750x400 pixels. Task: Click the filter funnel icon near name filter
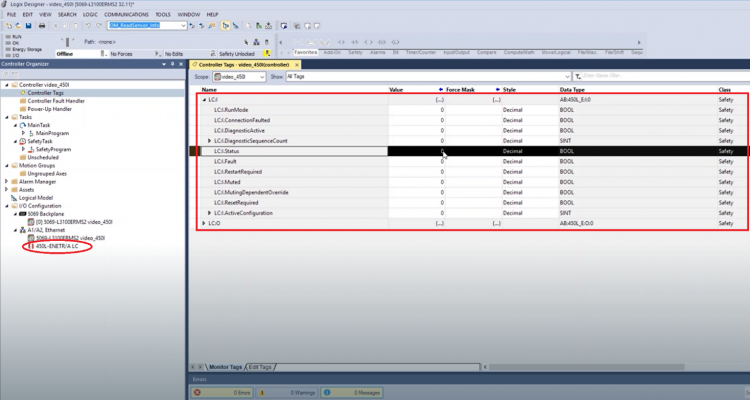pos(578,77)
